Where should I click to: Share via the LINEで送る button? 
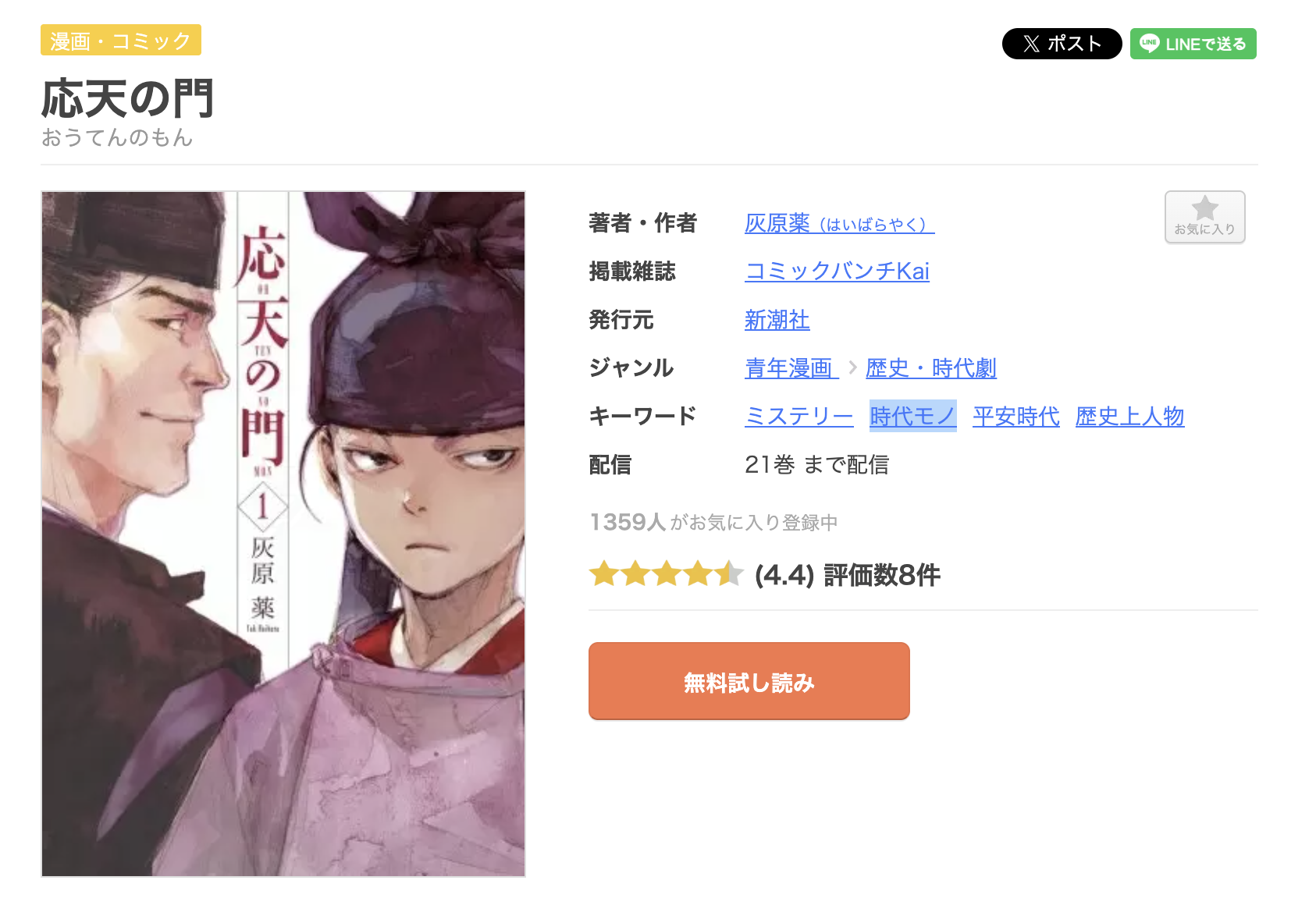(x=1193, y=44)
